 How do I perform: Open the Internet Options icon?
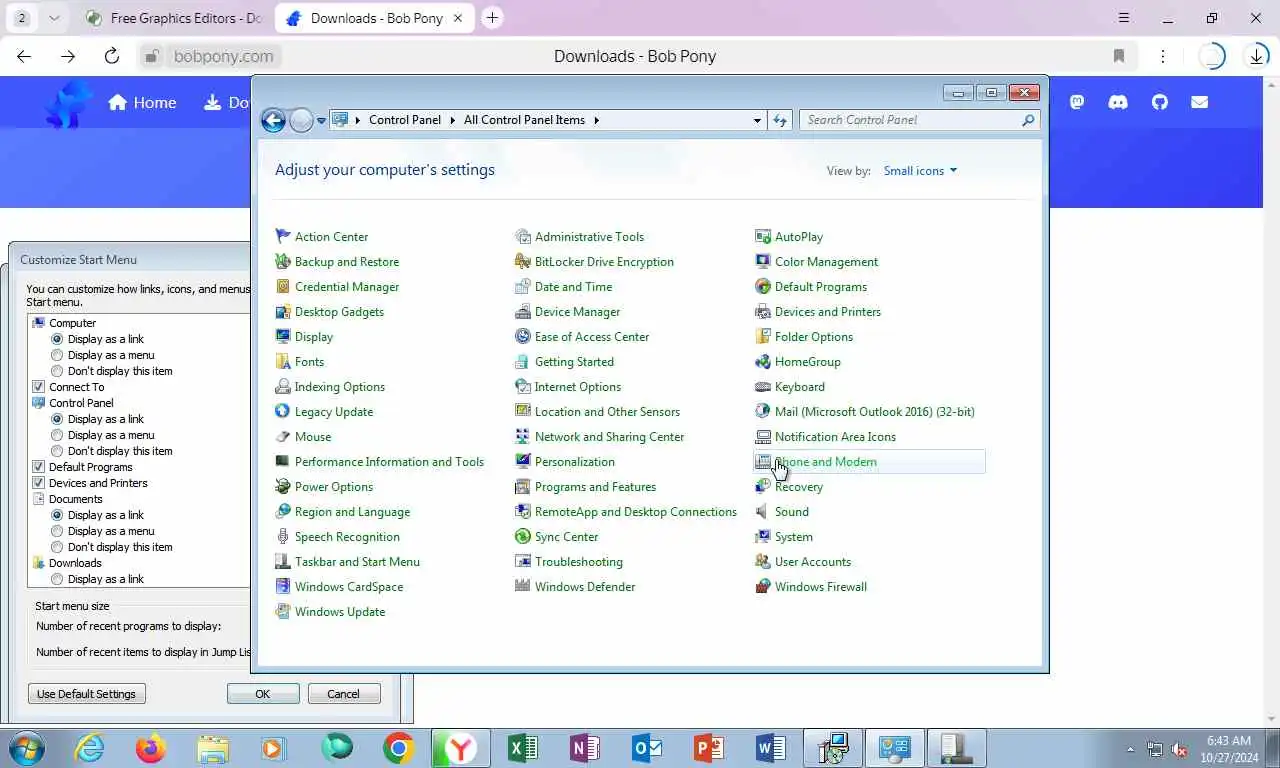523,387
